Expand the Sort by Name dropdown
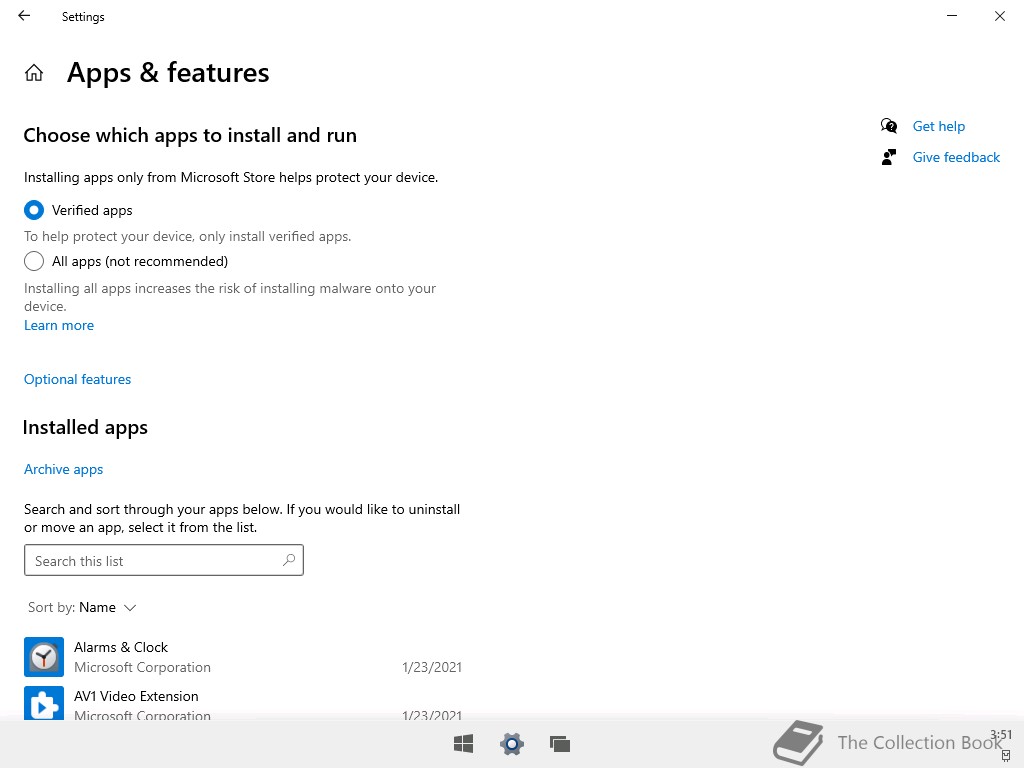 click(82, 607)
